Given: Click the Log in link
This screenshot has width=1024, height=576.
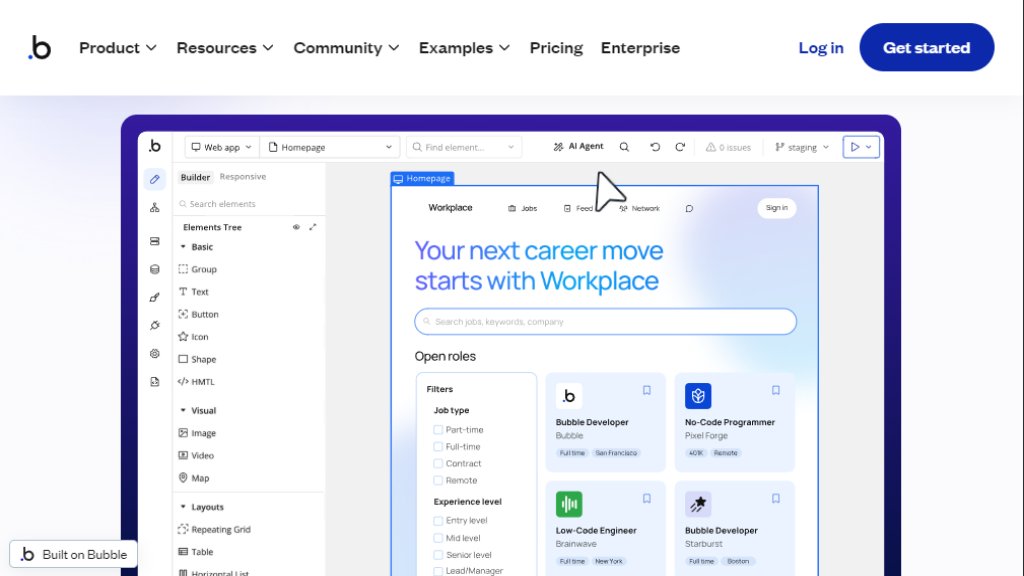Looking at the screenshot, I should [x=821, y=48].
